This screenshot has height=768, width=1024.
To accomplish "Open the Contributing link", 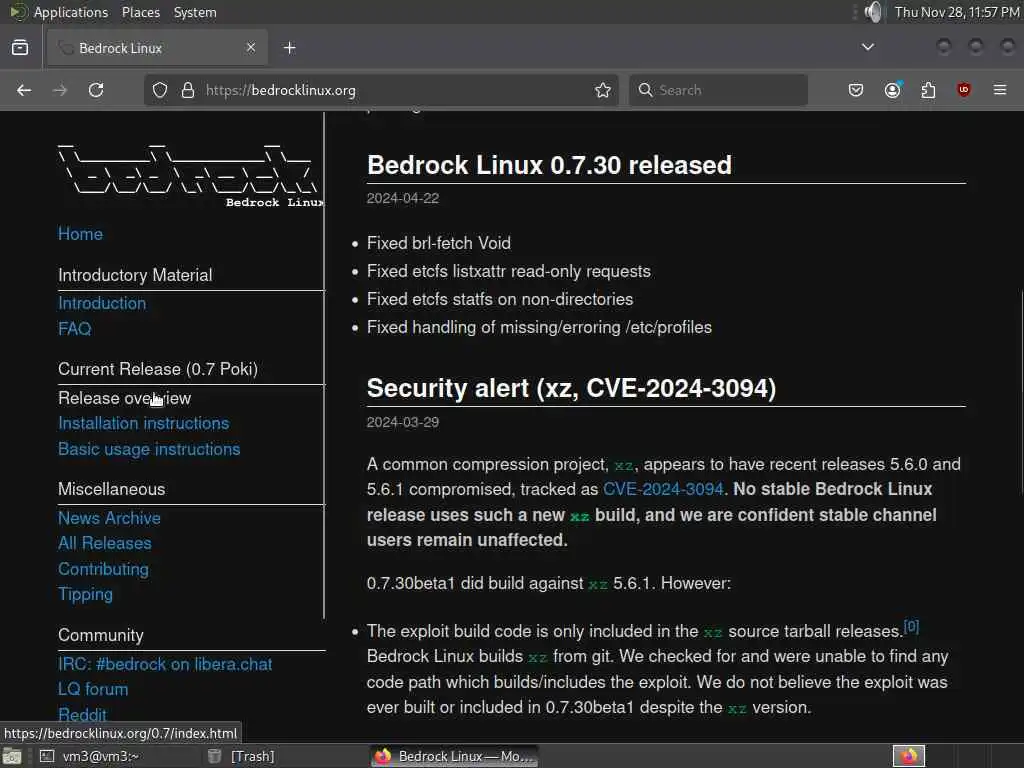I will click(x=103, y=569).
